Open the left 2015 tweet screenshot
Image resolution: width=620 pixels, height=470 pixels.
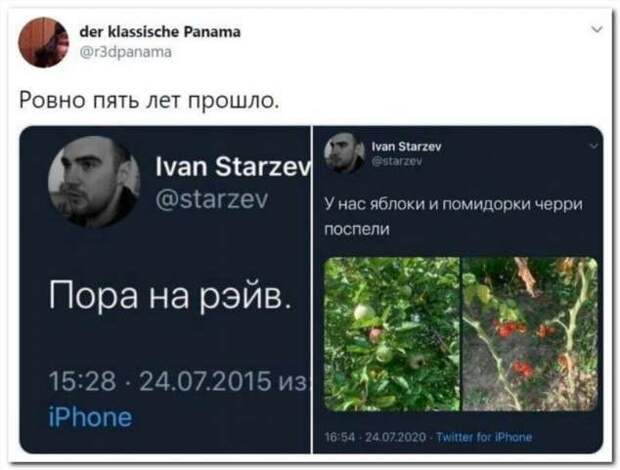tap(165, 289)
